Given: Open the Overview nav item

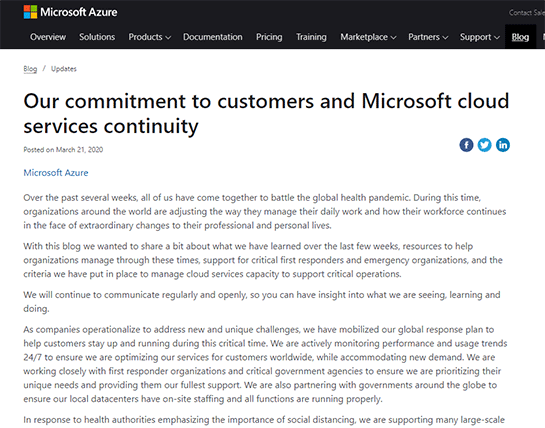Looking at the screenshot, I should pyautogui.click(x=48, y=37).
